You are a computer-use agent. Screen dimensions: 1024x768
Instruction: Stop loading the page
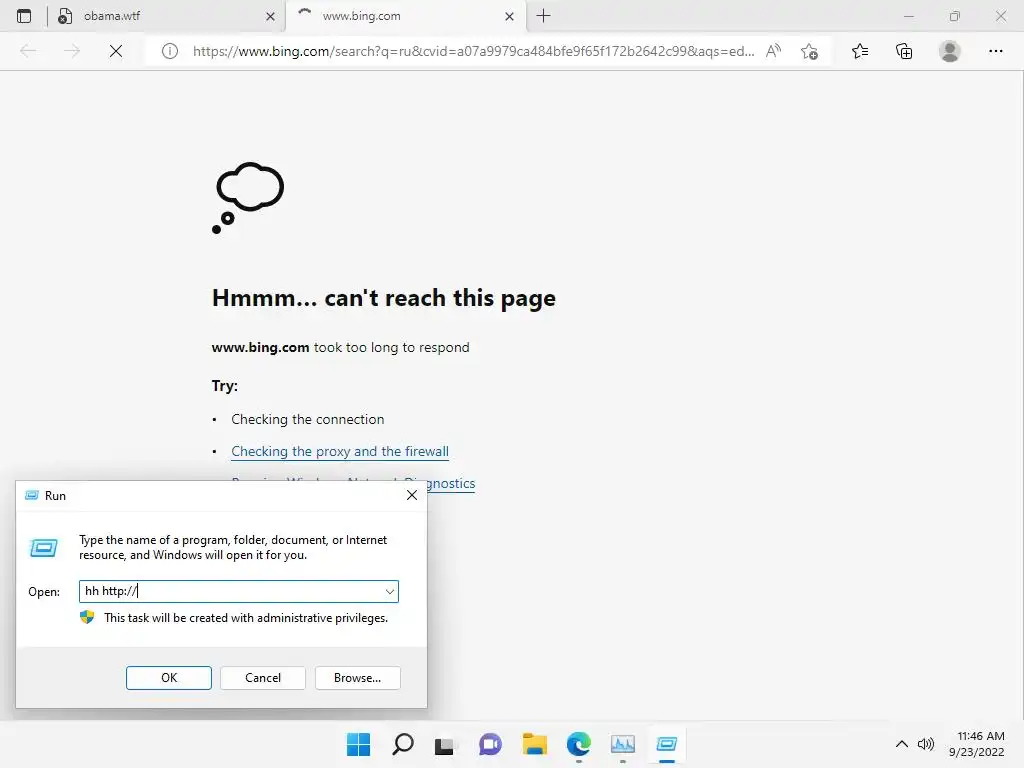pos(116,51)
